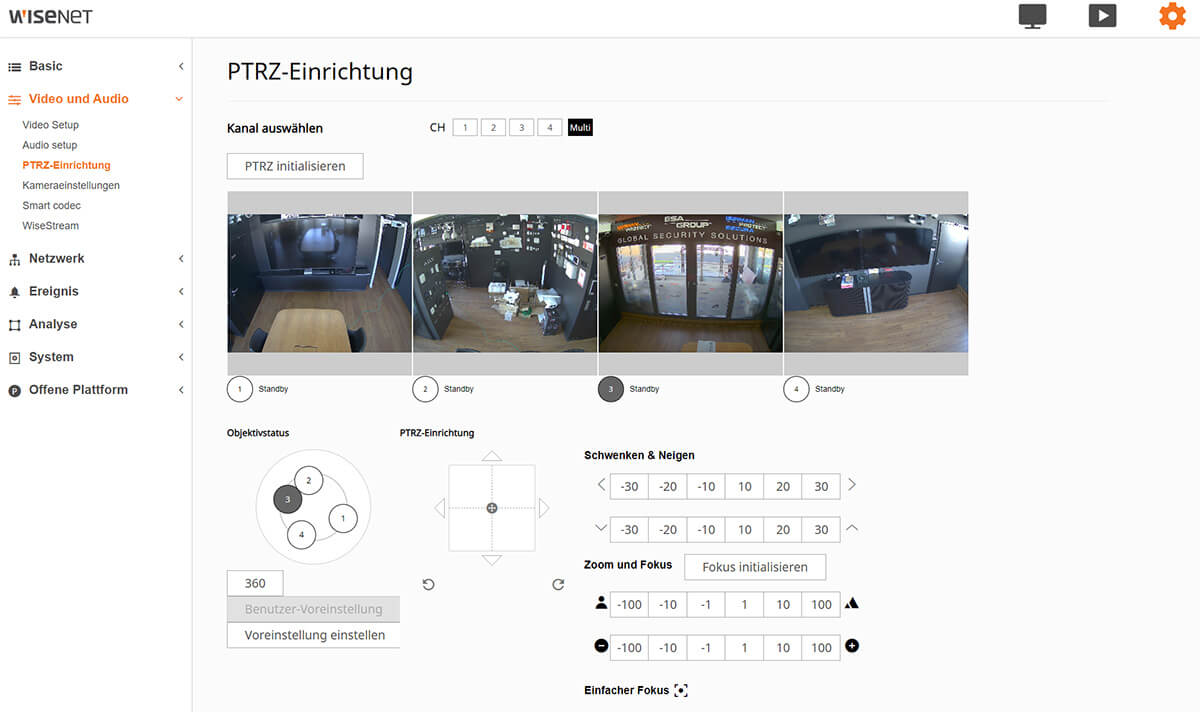The height and width of the screenshot is (712, 1200).
Task: Rotate lens clockwise with right rotate icon
Action: pyautogui.click(x=558, y=584)
